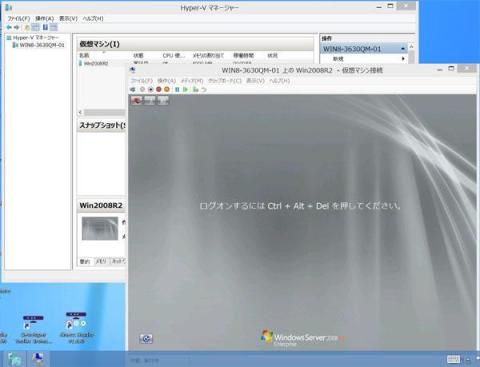Image resolution: width=480 pixels, height=367 pixels.
Task: Open View menu in VM connection window
Action: pos(255,81)
